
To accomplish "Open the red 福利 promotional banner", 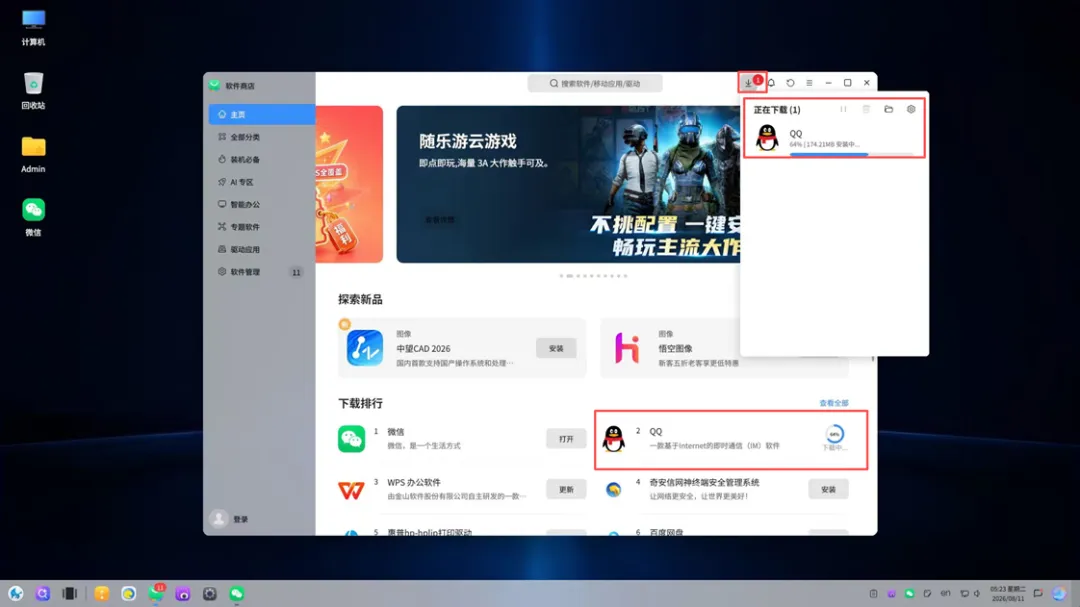I will point(349,184).
